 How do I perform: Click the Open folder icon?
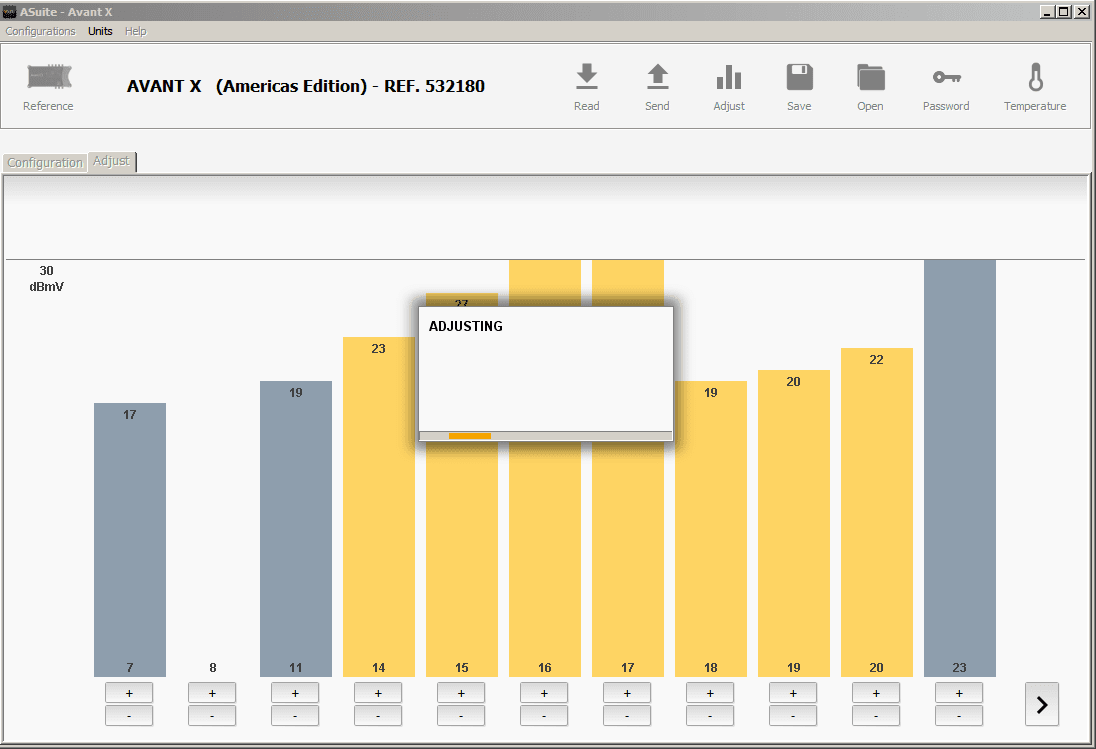(870, 77)
